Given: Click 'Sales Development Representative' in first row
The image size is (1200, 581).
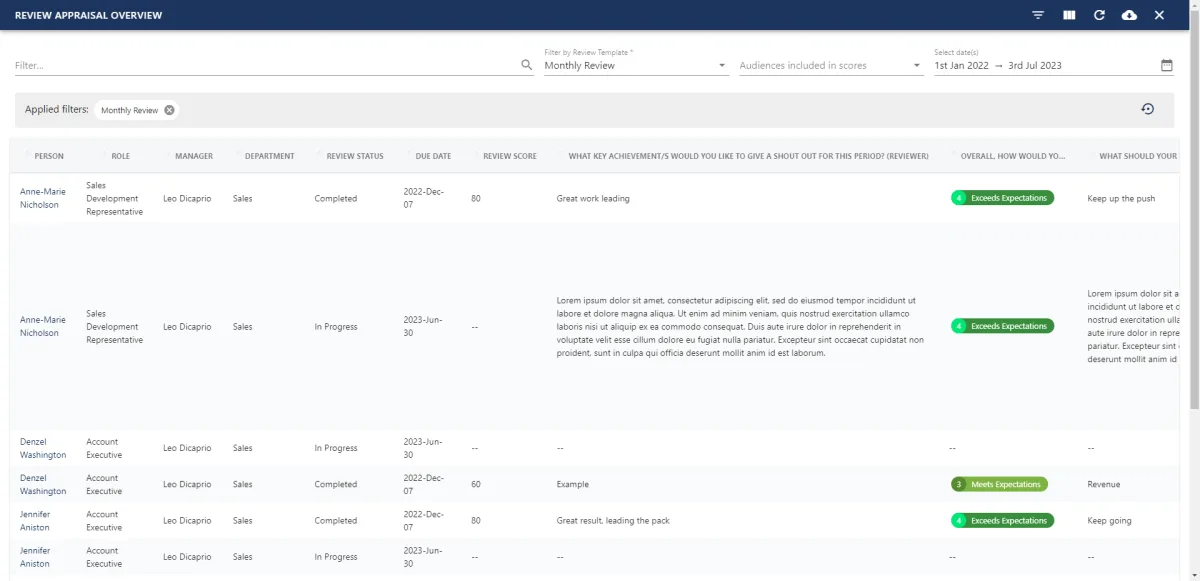Looking at the screenshot, I should click(114, 198).
